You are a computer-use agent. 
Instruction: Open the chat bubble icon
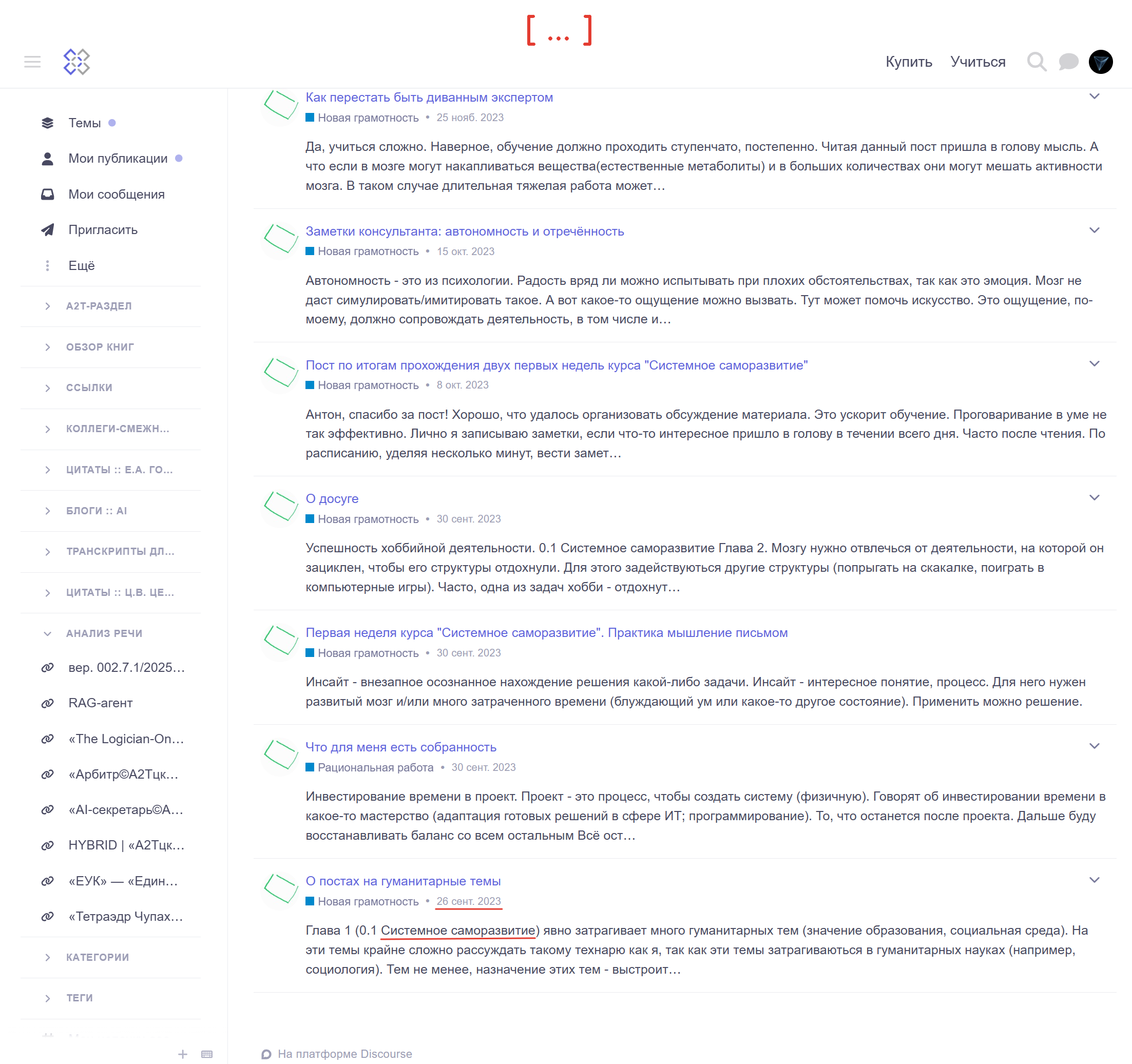pos(1068,62)
